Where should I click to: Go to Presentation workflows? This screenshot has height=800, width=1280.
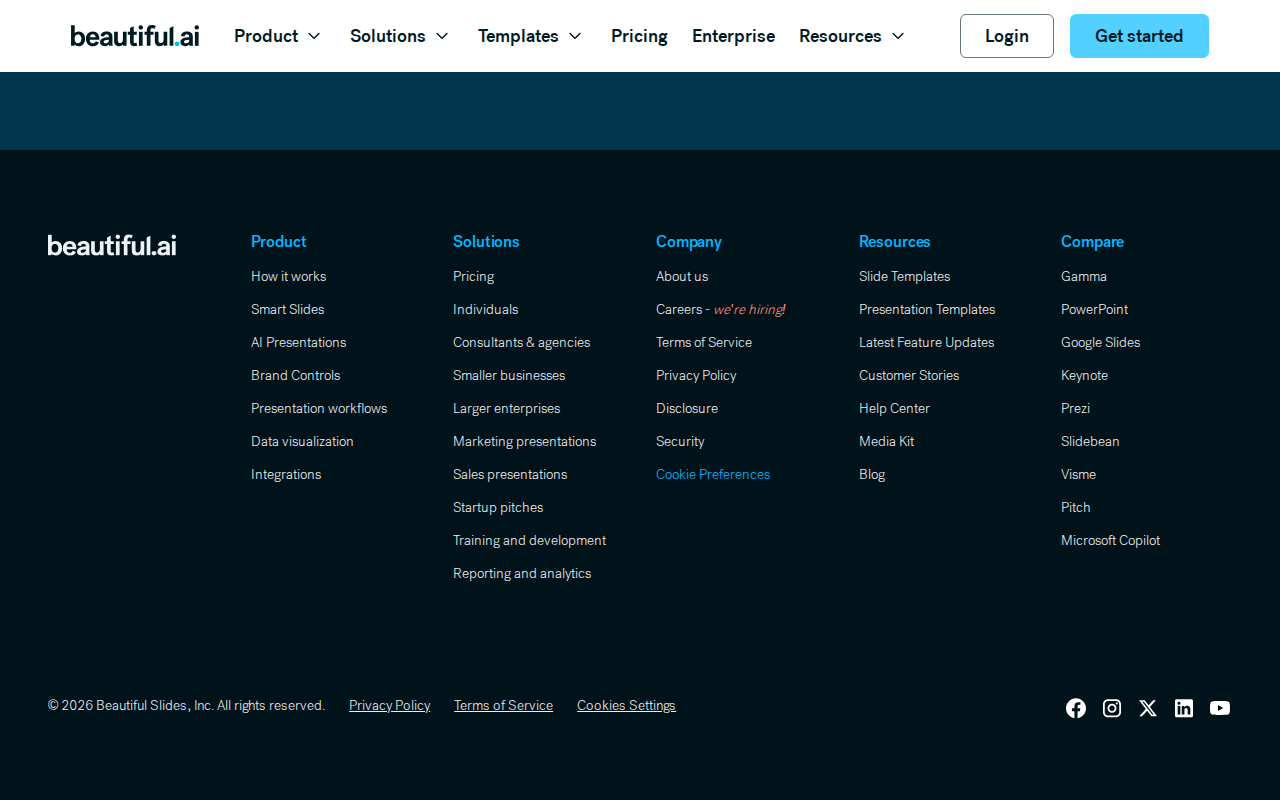319,408
